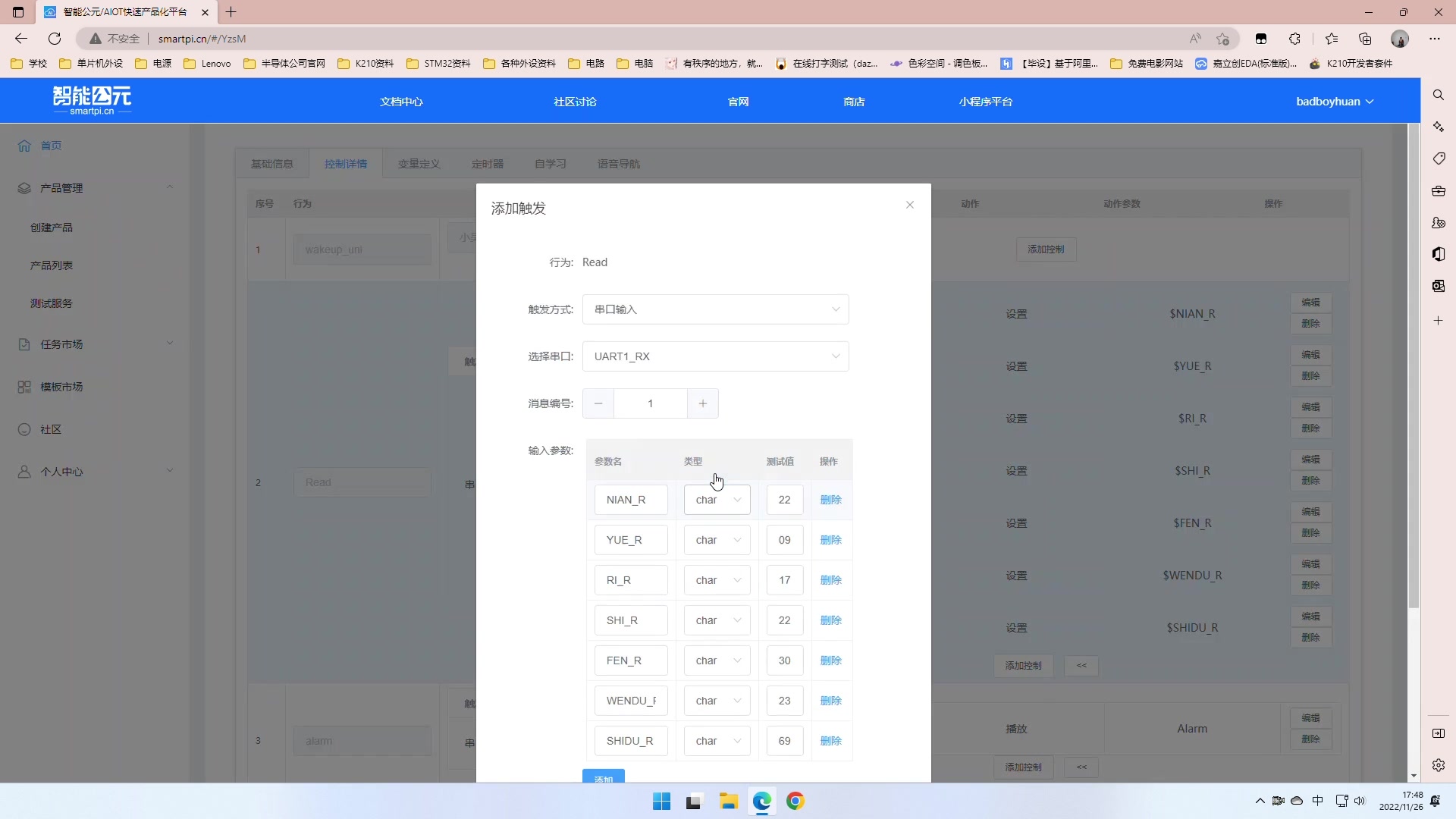The image size is (1456, 819).
Task: Delete the RI_R parameter row
Action: click(831, 580)
